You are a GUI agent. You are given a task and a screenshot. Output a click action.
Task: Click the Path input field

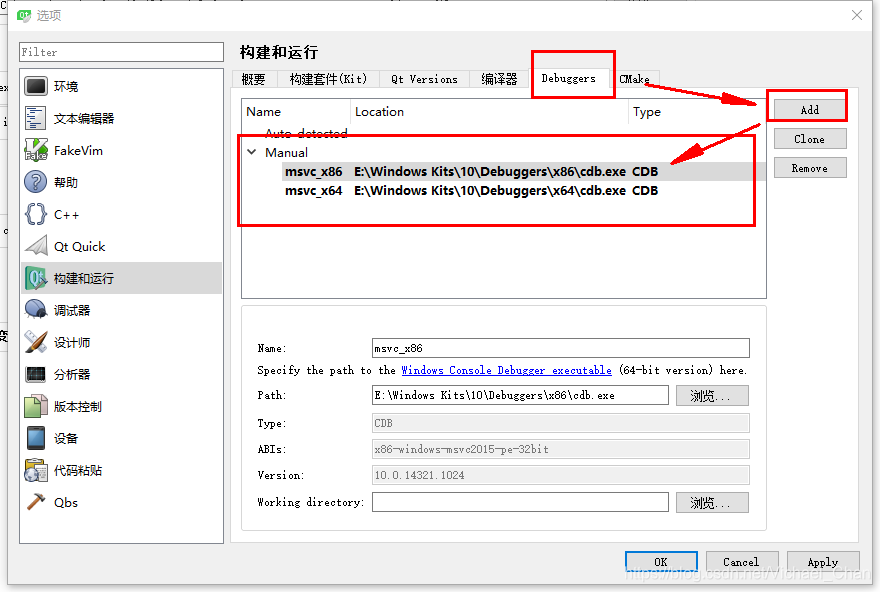pos(520,395)
